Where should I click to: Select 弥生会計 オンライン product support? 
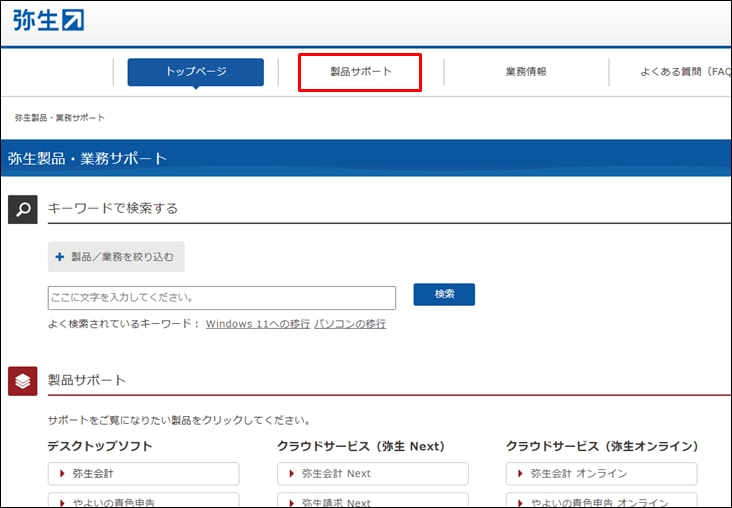[x=602, y=473]
